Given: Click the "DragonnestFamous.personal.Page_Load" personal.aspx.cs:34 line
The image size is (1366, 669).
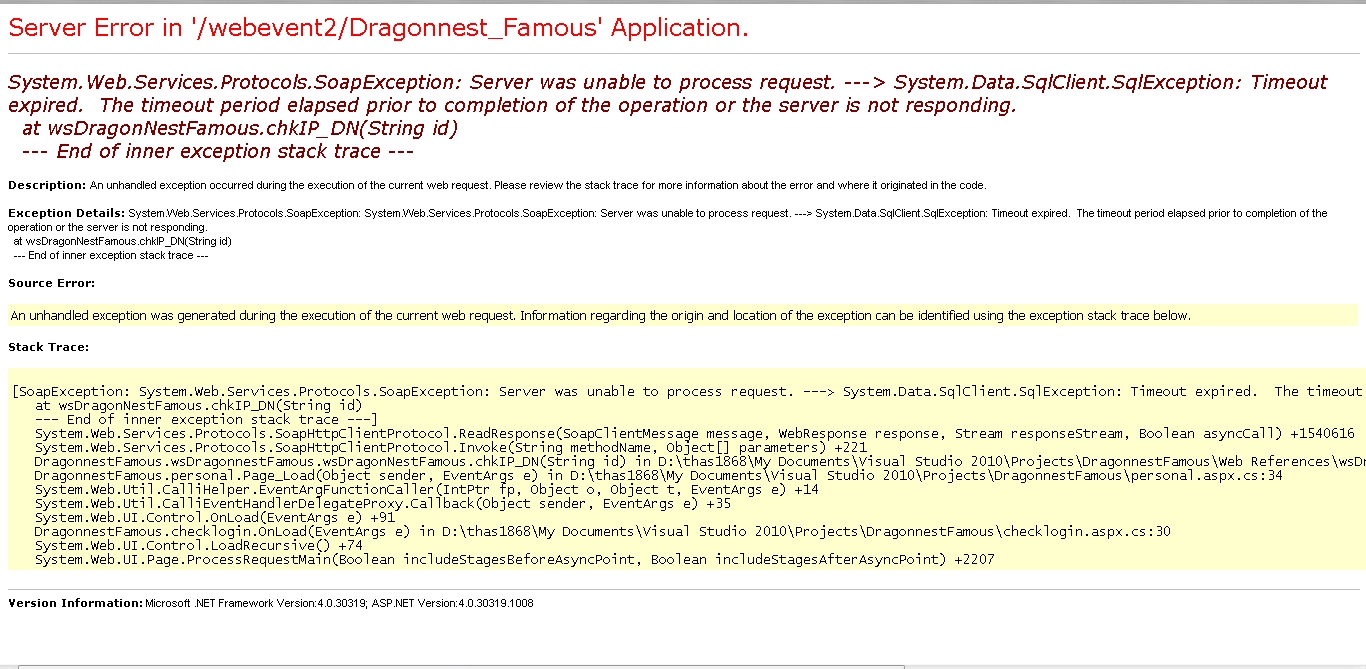Looking at the screenshot, I should (x=659, y=476).
